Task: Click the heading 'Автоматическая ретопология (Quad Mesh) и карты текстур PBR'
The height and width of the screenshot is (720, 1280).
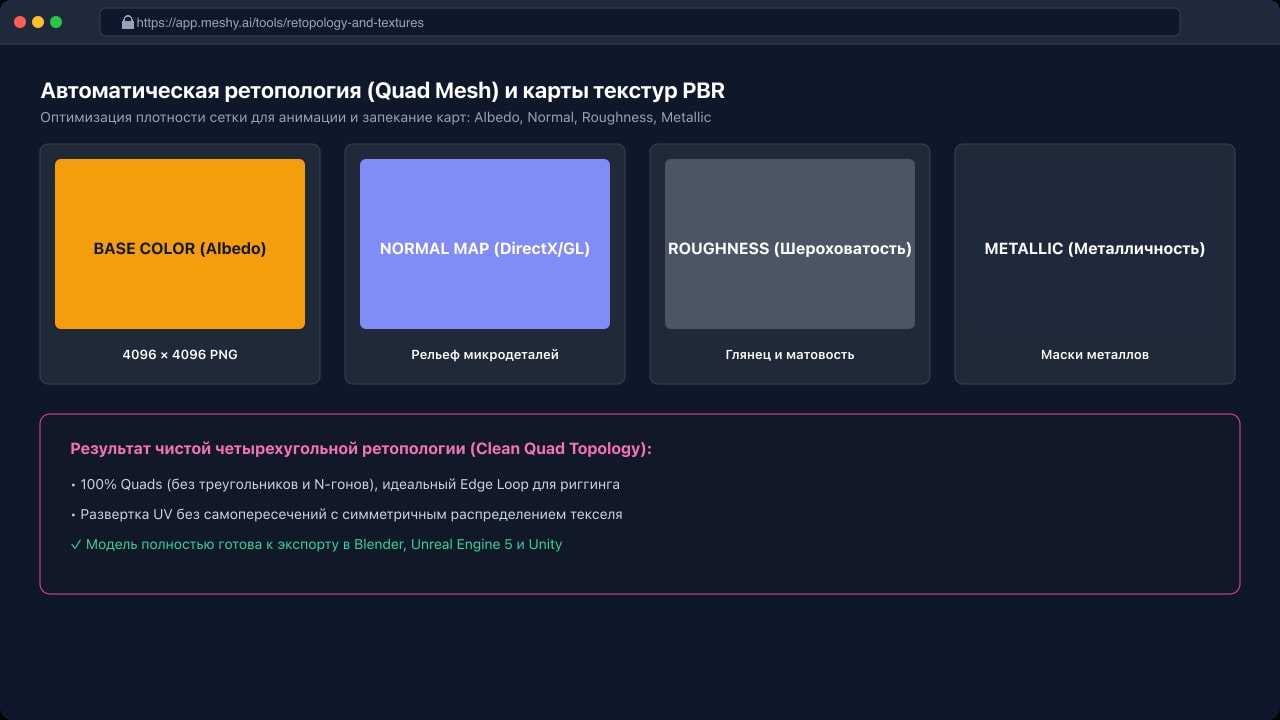Action: [x=382, y=91]
